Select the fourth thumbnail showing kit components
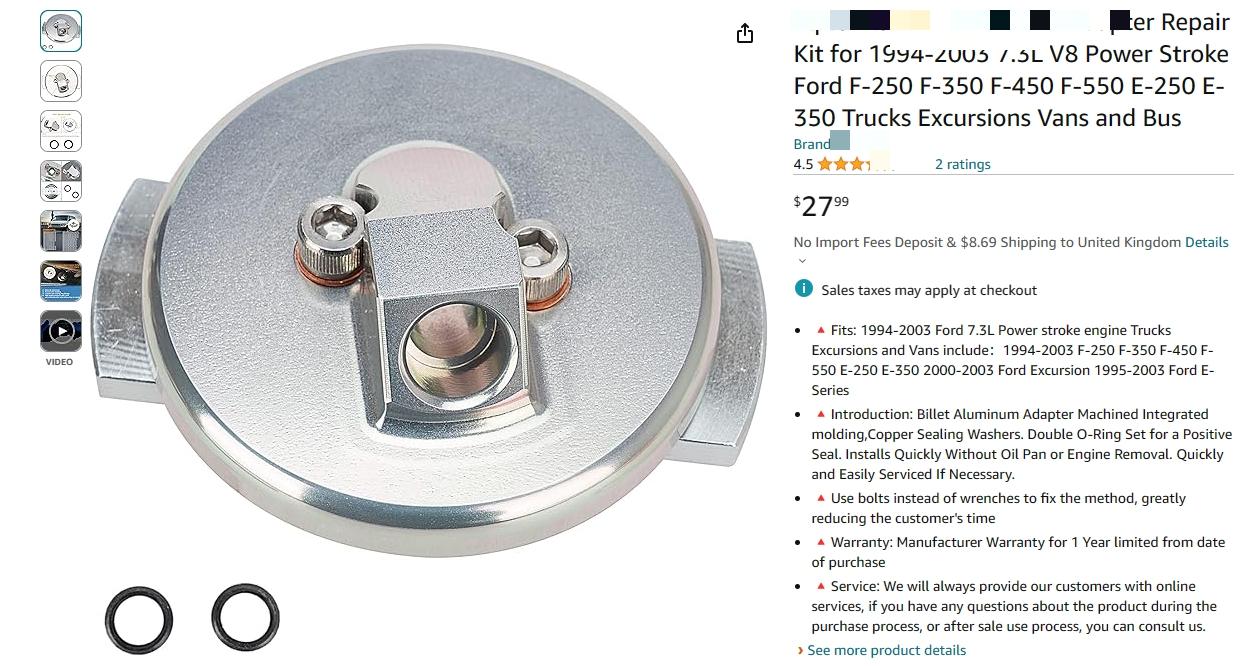Image resolution: width=1251 pixels, height=666 pixels. pyautogui.click(x=61, y=181)
